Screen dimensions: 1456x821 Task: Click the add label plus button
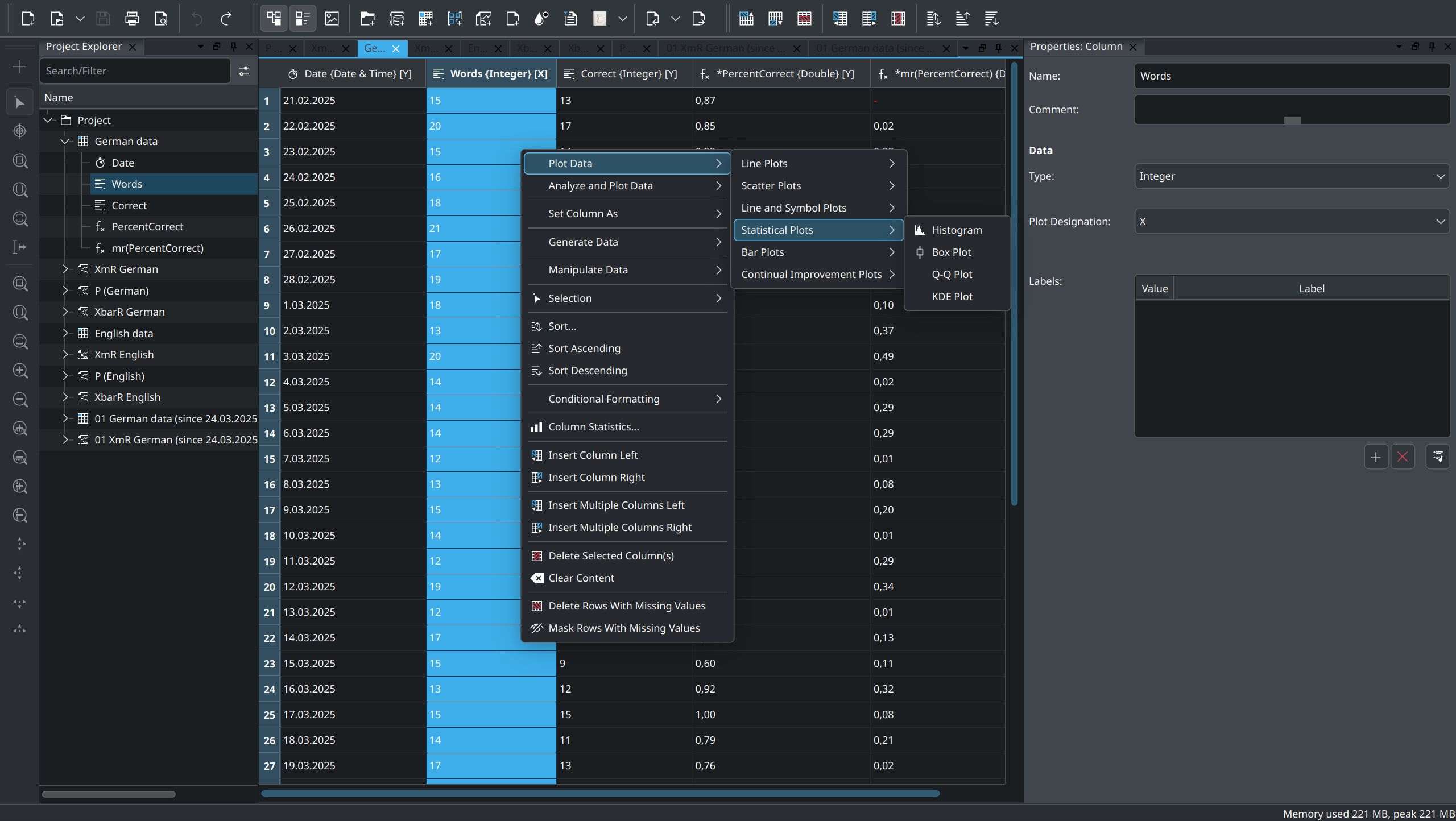1376,457
